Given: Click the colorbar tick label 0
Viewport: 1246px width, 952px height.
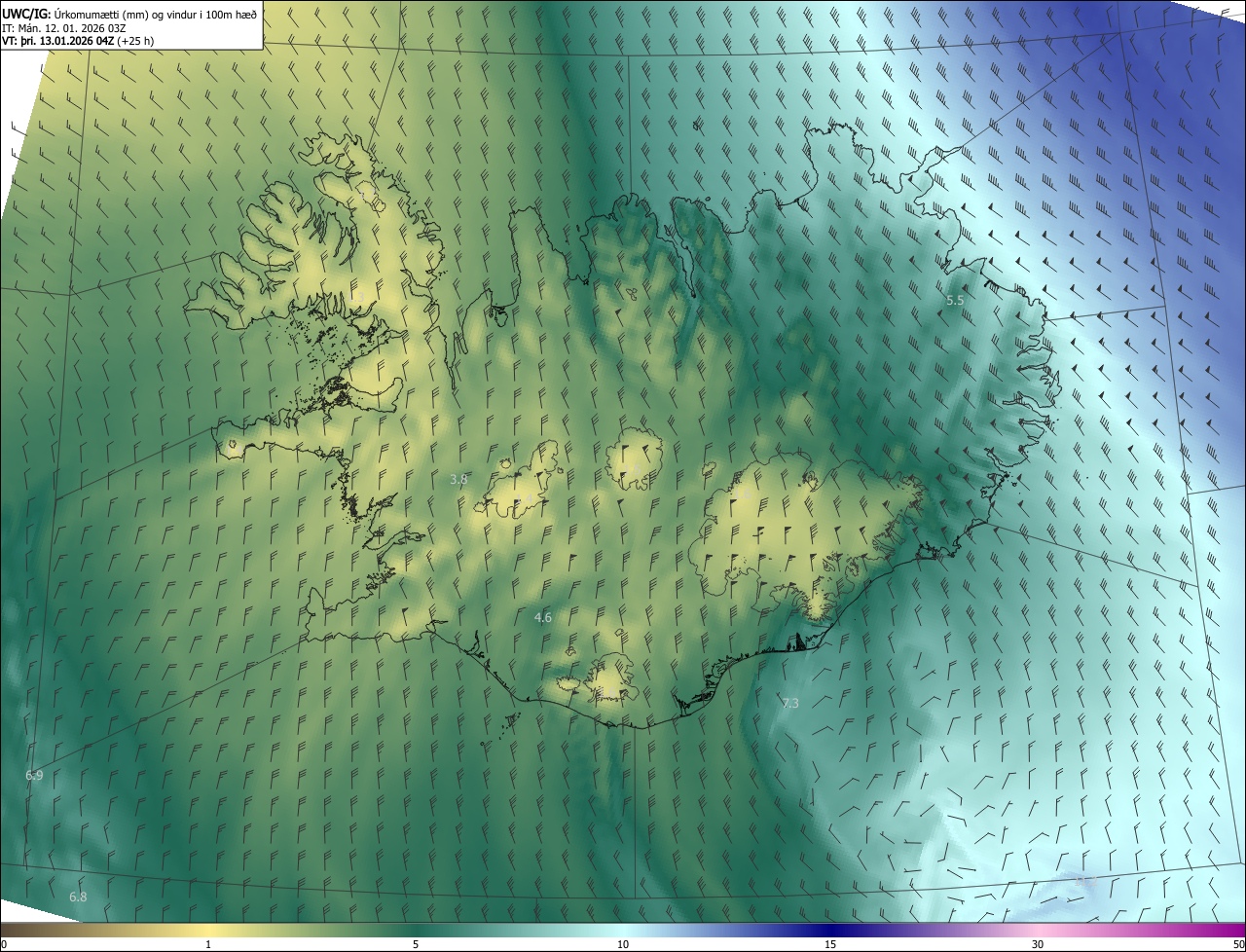Looking at the screenshot, I should coord(4,945).
